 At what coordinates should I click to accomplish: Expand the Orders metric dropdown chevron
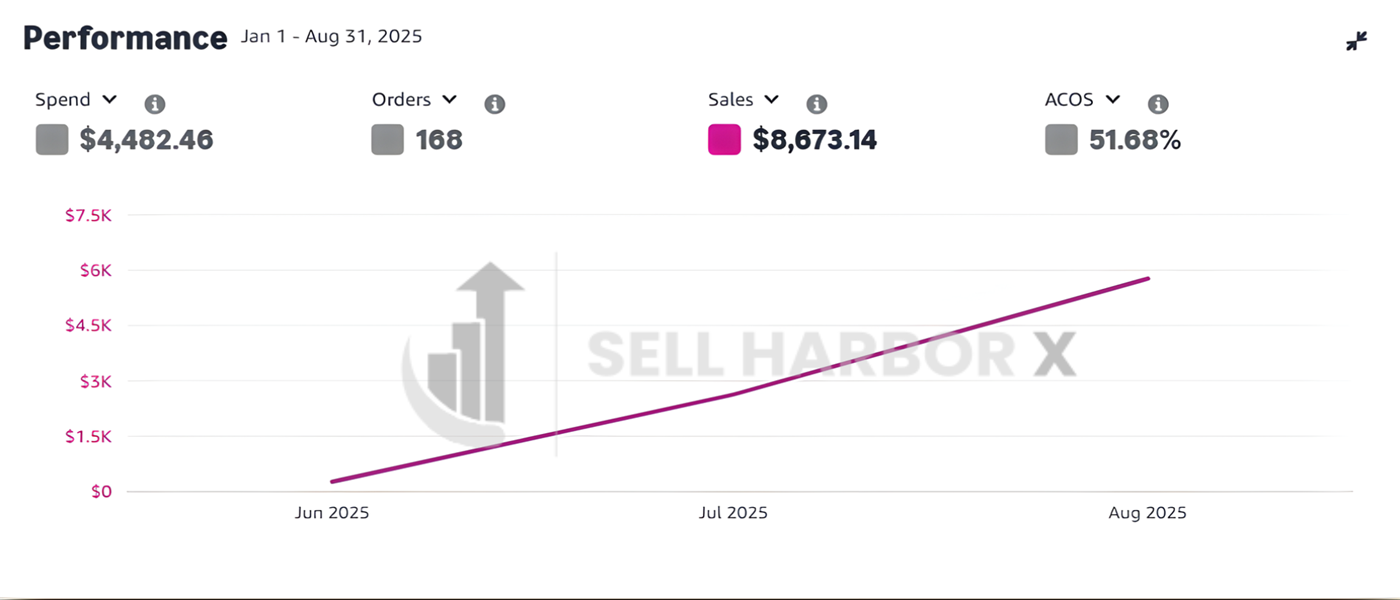point(450,99)
